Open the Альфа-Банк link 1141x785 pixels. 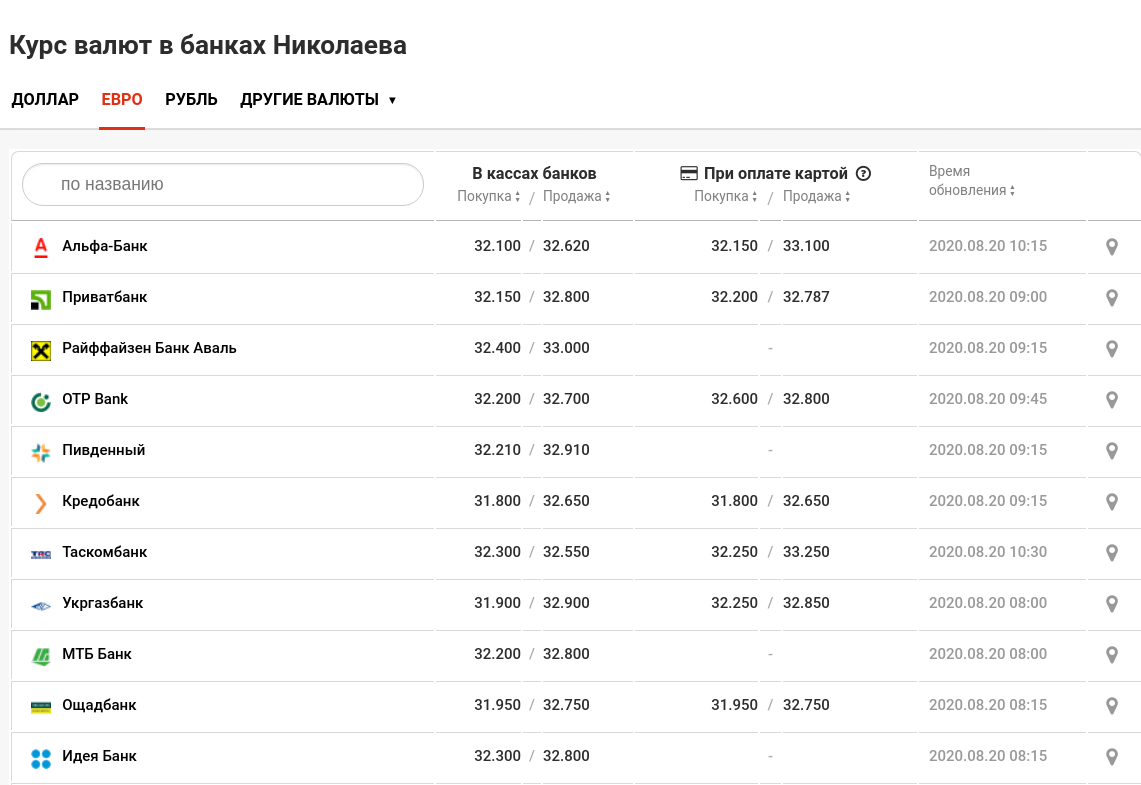tap(105, 246)
